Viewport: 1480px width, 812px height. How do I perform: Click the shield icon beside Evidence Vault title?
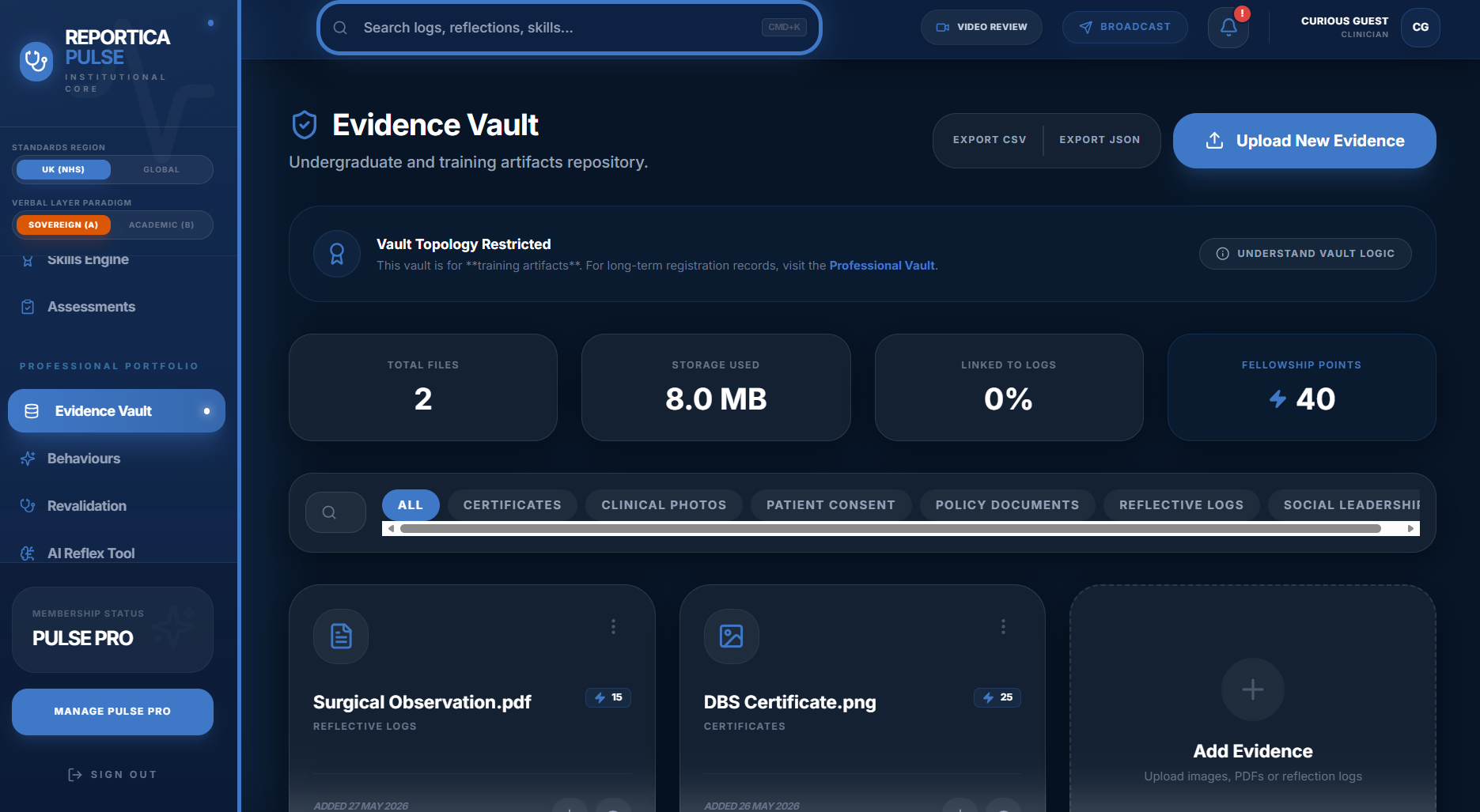point(305,125)
